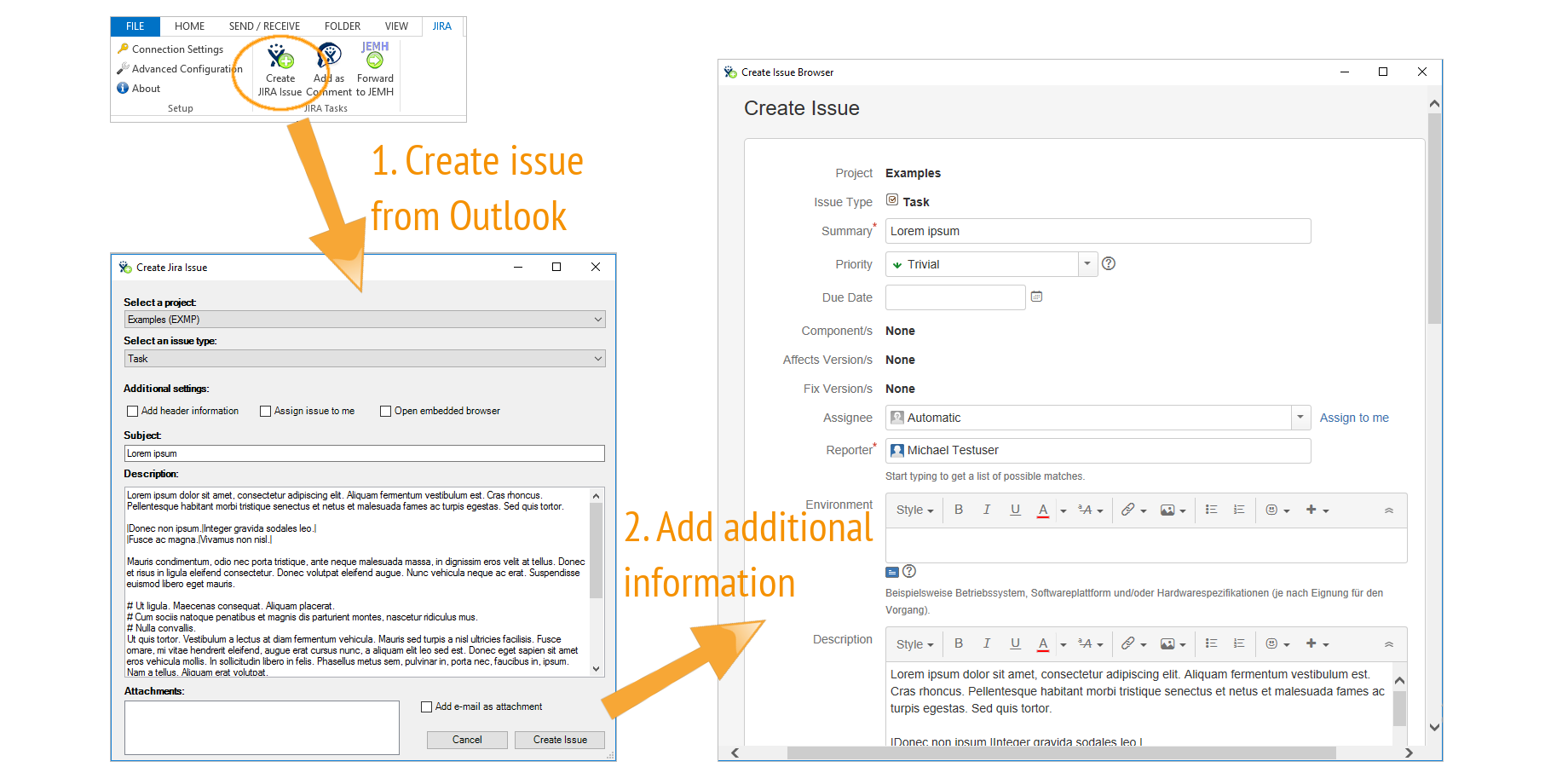Enable the Add header information checkbox
This screenshot has height=767, width=1568.
tap(132, 411)
